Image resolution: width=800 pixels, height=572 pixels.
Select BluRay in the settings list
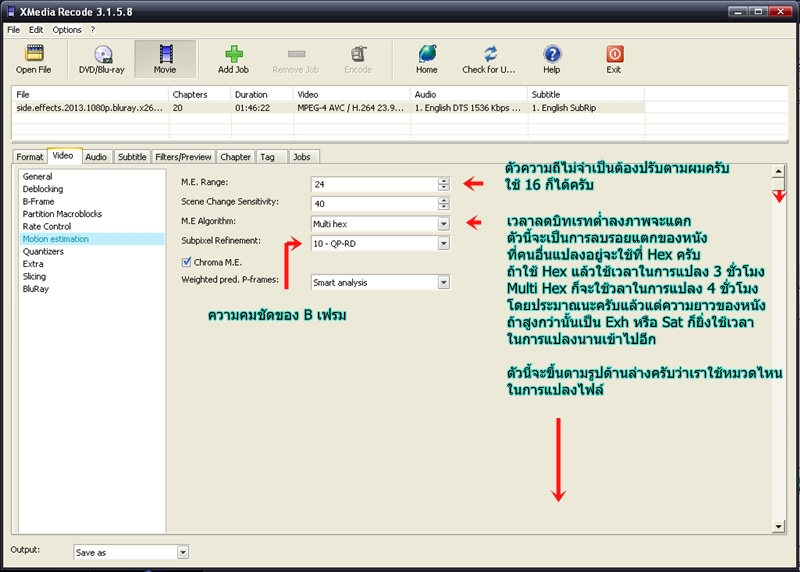point(36,289)
